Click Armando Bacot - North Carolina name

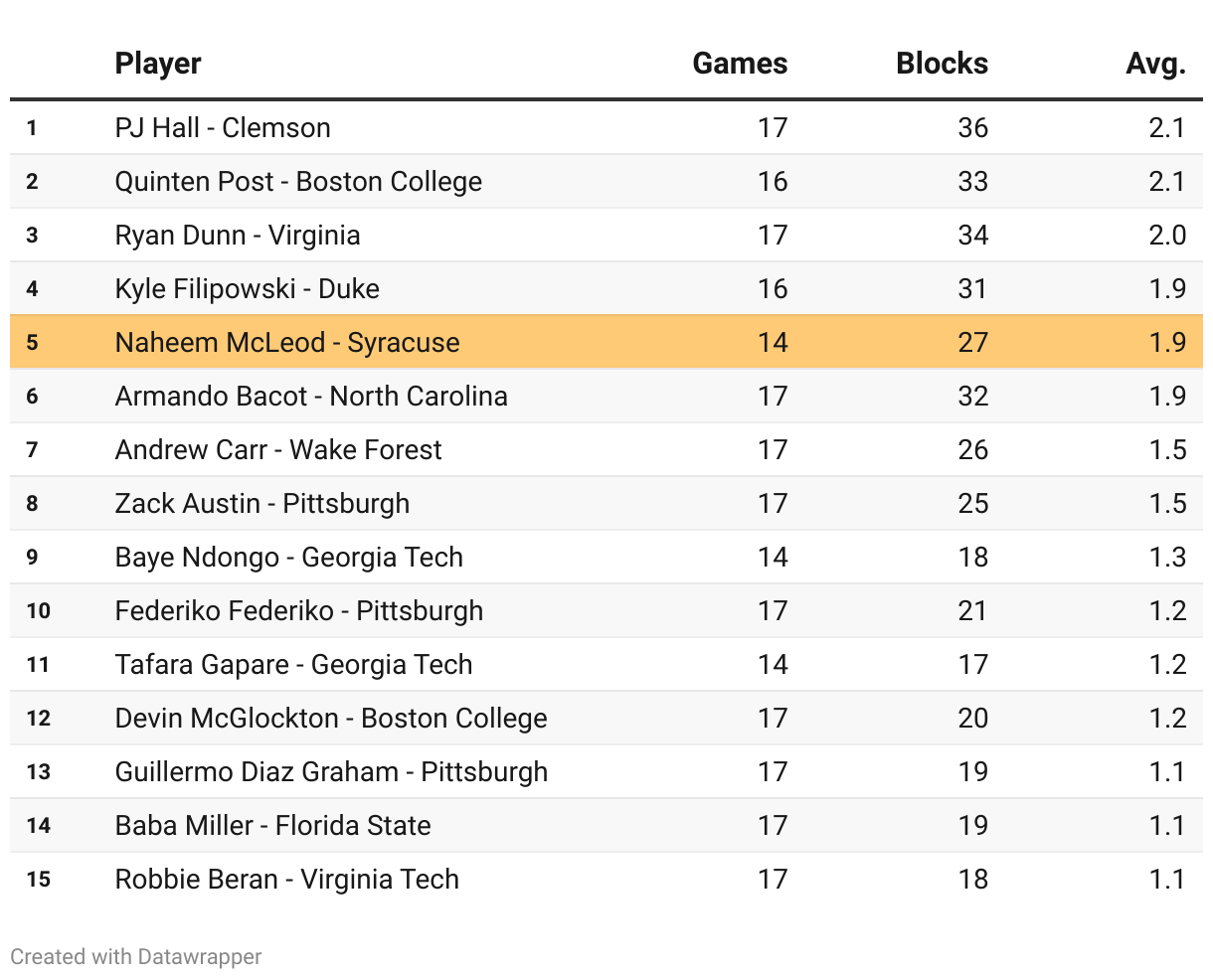[311, 397]
